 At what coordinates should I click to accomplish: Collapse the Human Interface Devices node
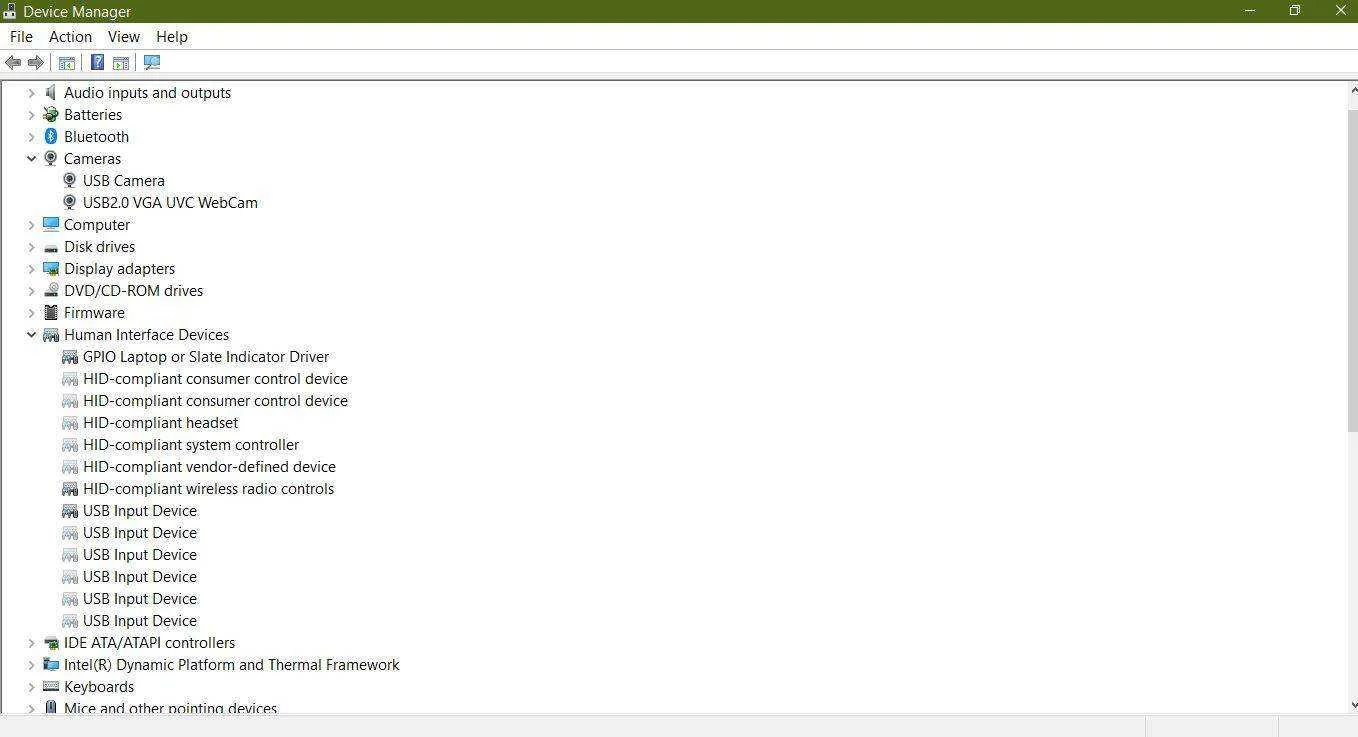pyautogui.click(x=31, y=334)
